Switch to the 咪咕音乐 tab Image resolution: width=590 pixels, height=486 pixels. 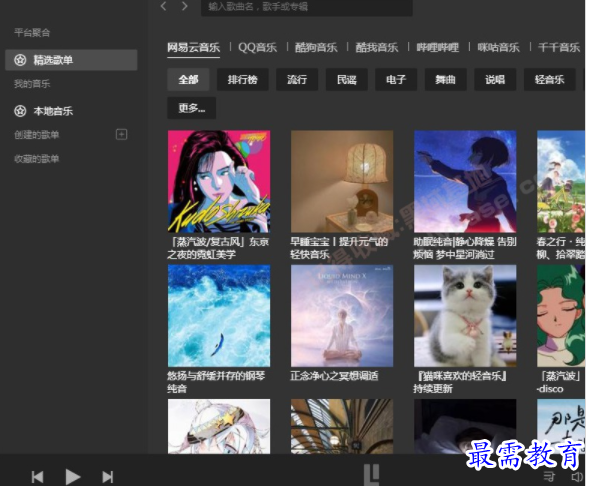point(499,47)
